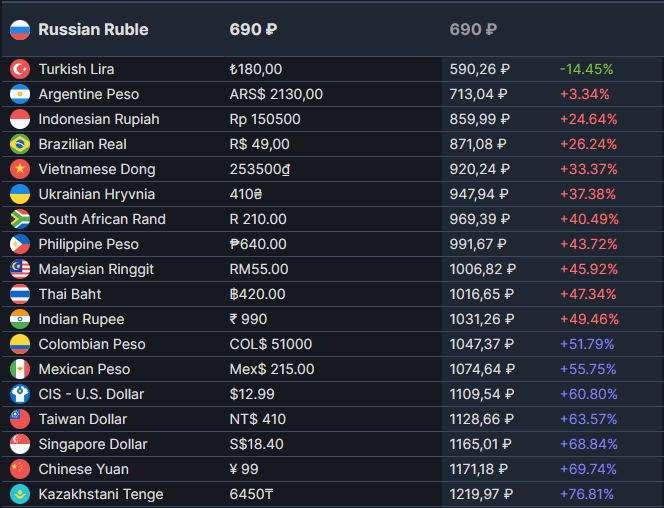Select the -14.45% Turkish Lira difference
The image size is (664, 508).
(587, 69)
